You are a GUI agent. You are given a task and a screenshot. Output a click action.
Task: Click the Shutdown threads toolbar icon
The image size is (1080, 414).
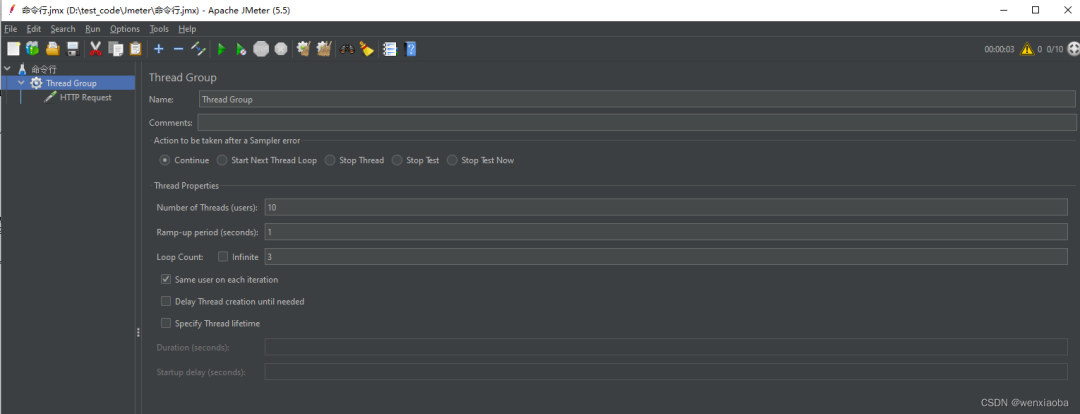click(281, 49)
